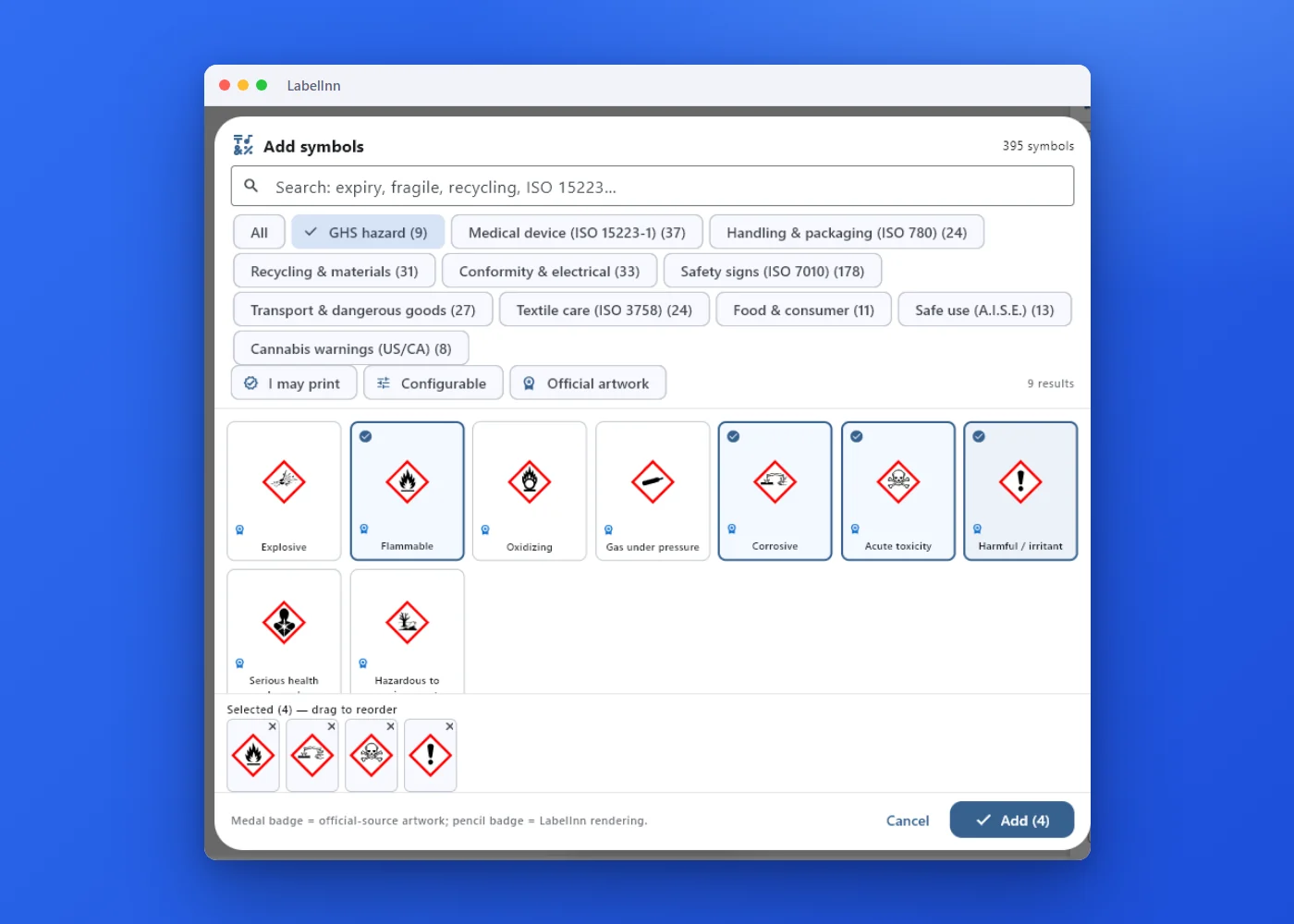Filter by Safe use (A.I.S.E.) (13)
1294x924 pixels.
pyautogui.click(x=984, y=310)
